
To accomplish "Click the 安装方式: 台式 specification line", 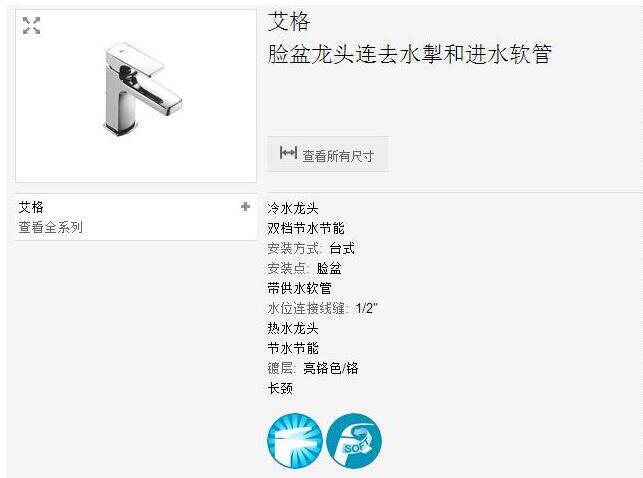I will point(311,248).
